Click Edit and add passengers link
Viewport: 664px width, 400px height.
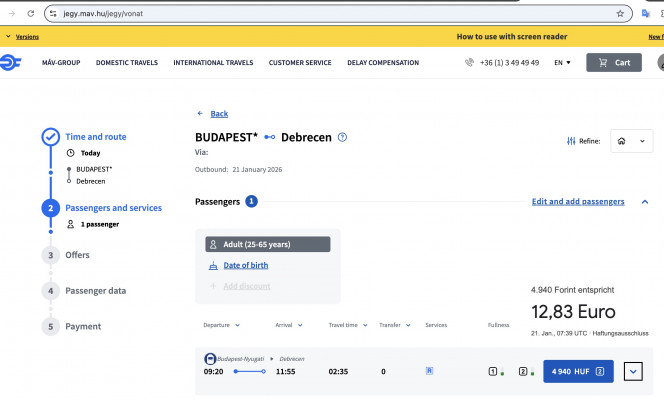578,201
